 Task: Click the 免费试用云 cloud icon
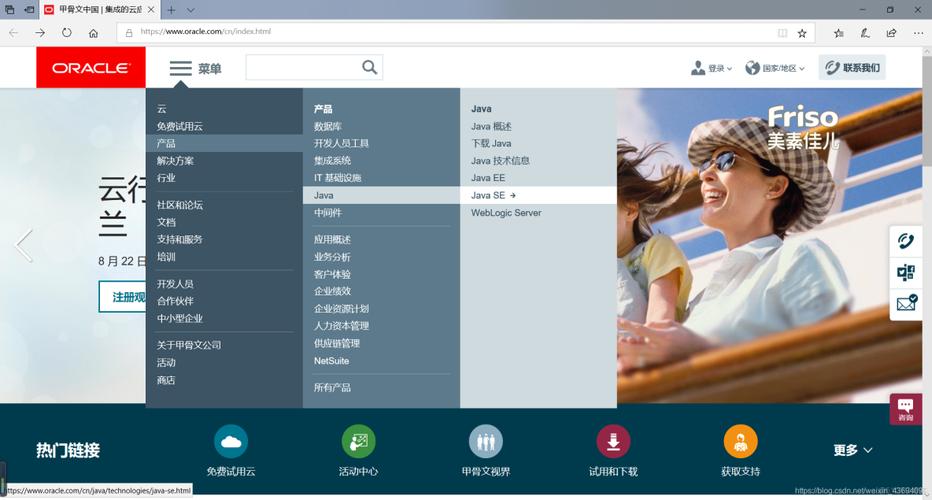(231, 442)
